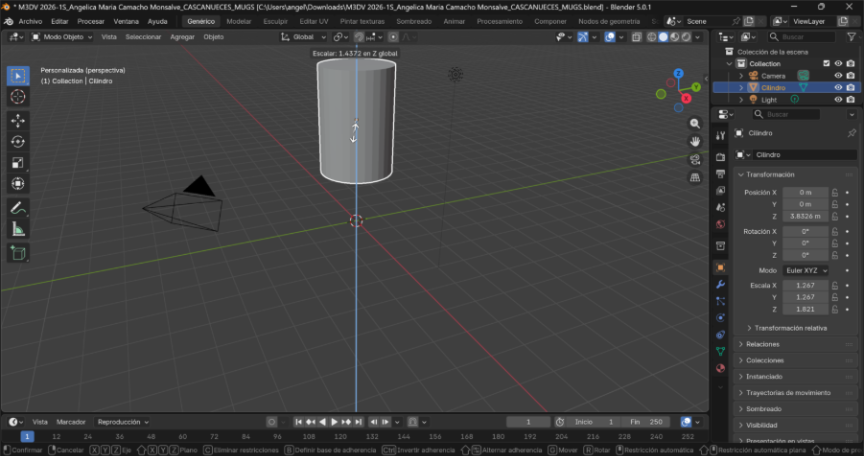Click the zoom magnifier viewport icon
Image resolution: width=864 pixels, height=456 pixels.
[695, 122]
